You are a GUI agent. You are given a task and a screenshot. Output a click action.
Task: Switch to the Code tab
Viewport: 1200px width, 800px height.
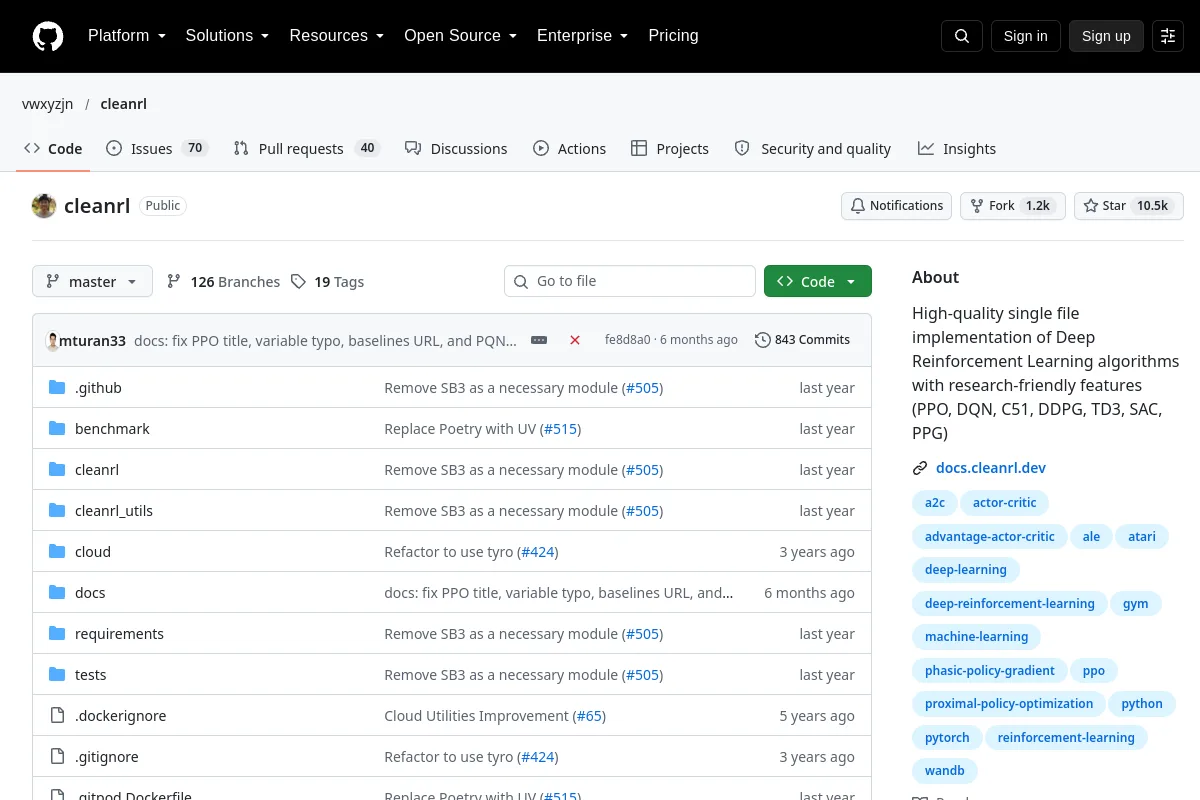[53, 149]
